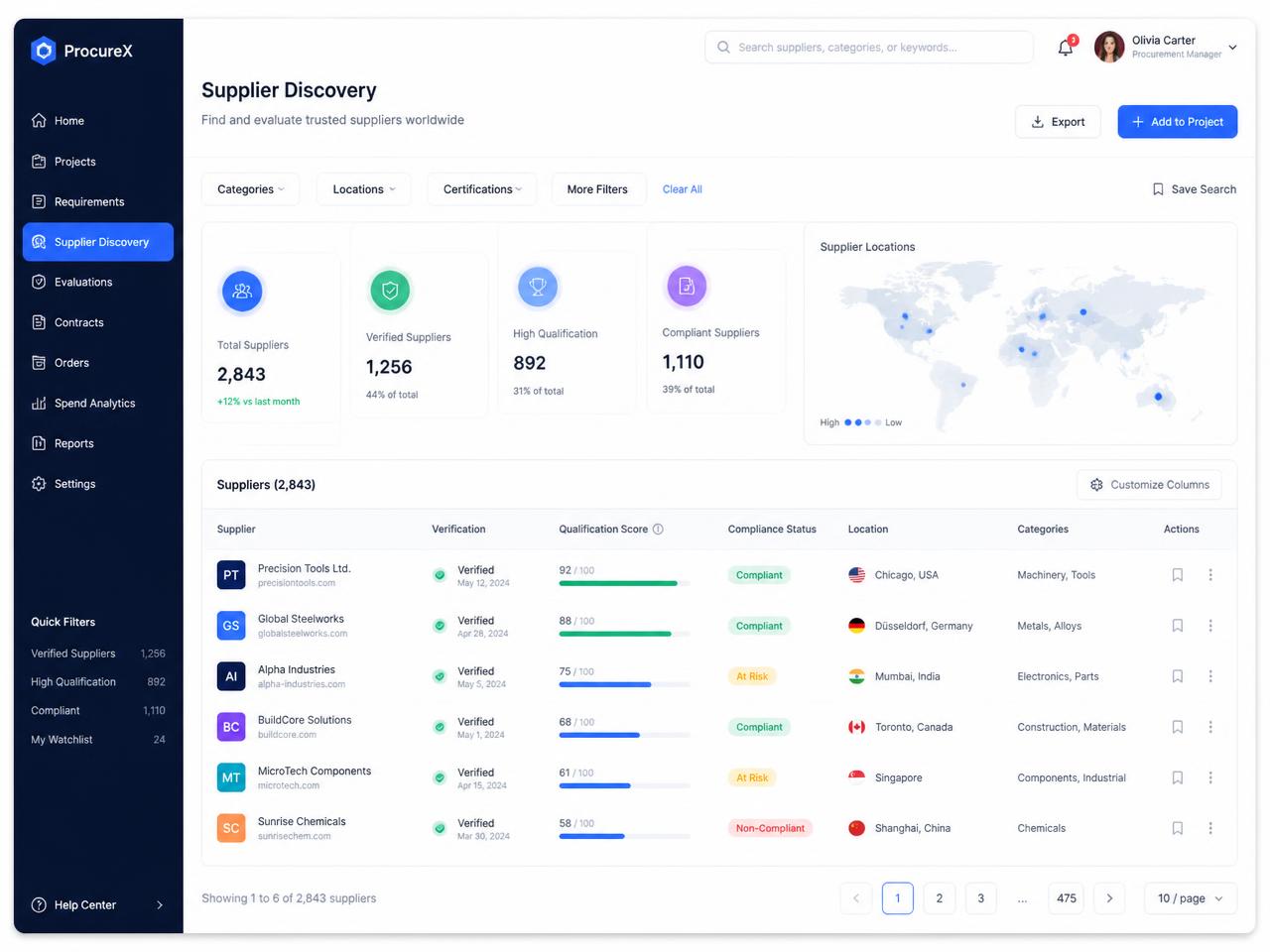Navigate to Evaluations
This screenshot has height=952, width=1270.
[x=98, y=283]
